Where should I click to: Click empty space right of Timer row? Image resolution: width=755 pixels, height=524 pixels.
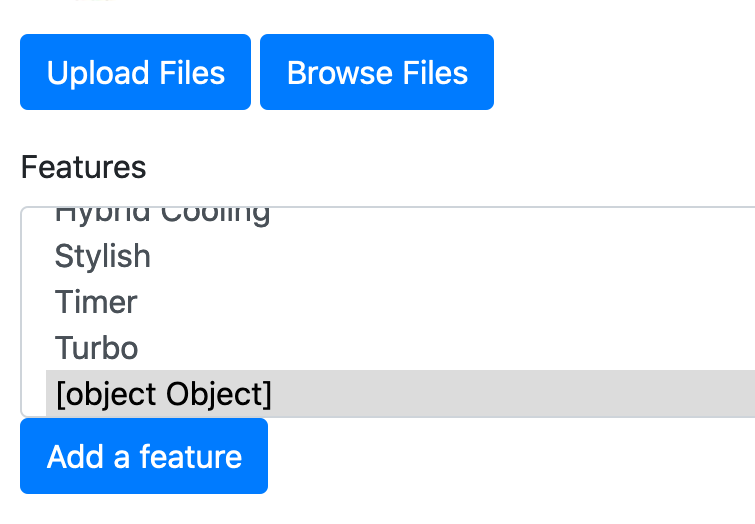tap(447, 301)
